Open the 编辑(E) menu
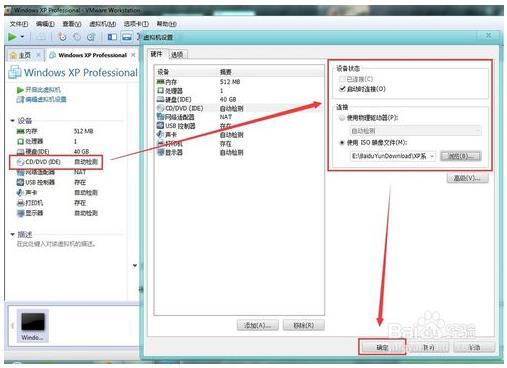The image size is (507, 368). point(45,24)
